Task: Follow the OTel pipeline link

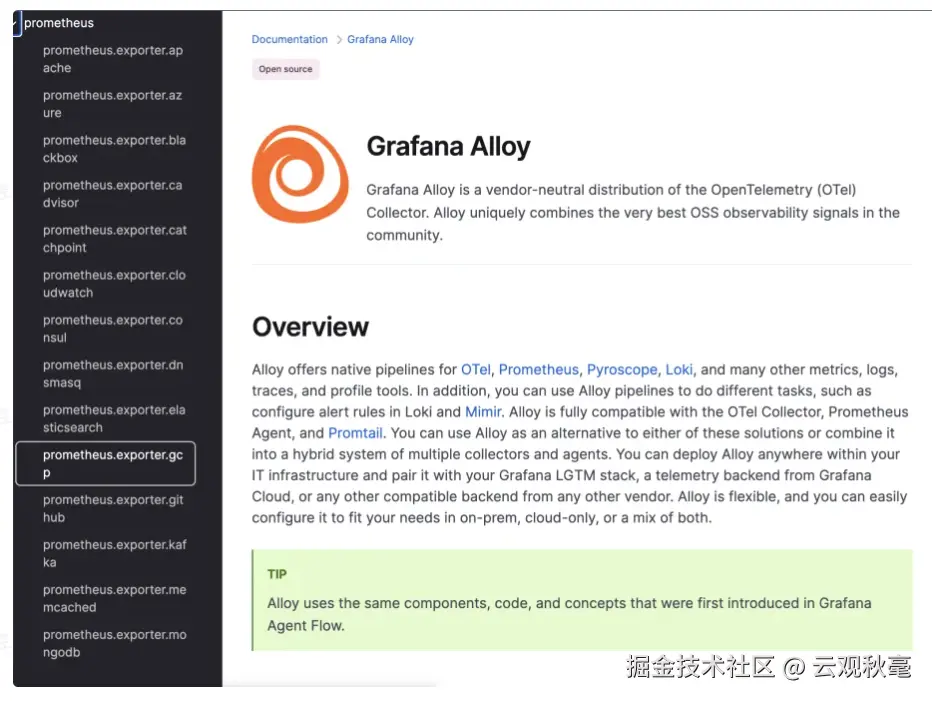Action: [x=476, y=370]
